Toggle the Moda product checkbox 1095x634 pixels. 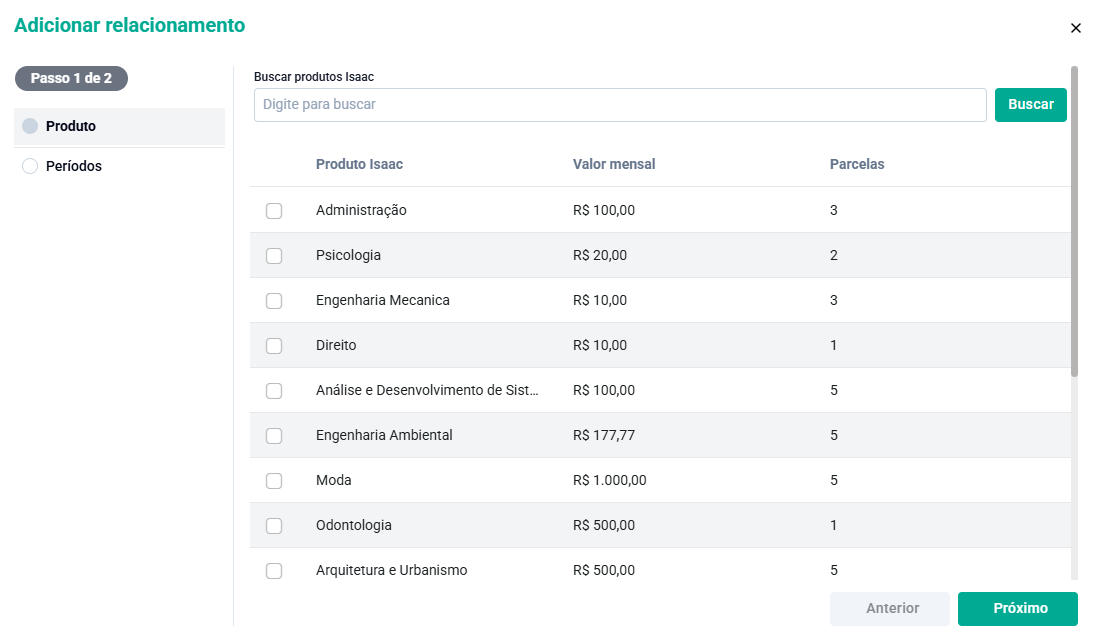[x=274, y=481]
